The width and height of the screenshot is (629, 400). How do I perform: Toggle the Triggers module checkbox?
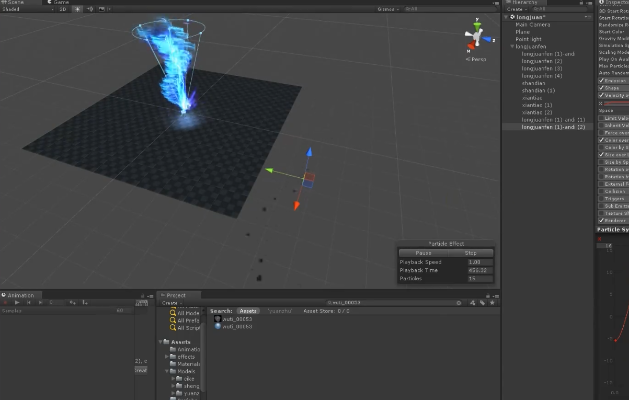[601, 199]
